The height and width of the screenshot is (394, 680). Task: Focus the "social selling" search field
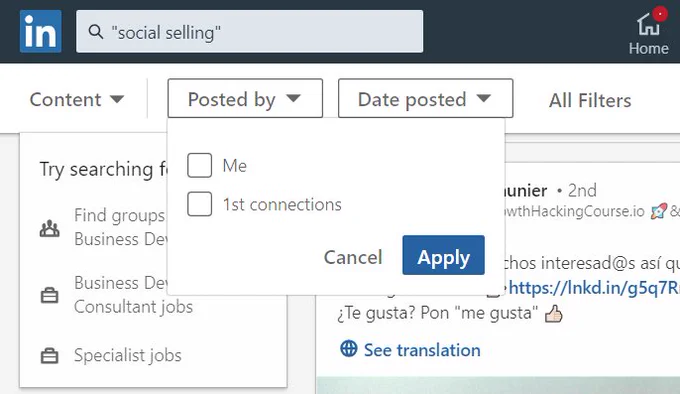[x=249, y=32]
